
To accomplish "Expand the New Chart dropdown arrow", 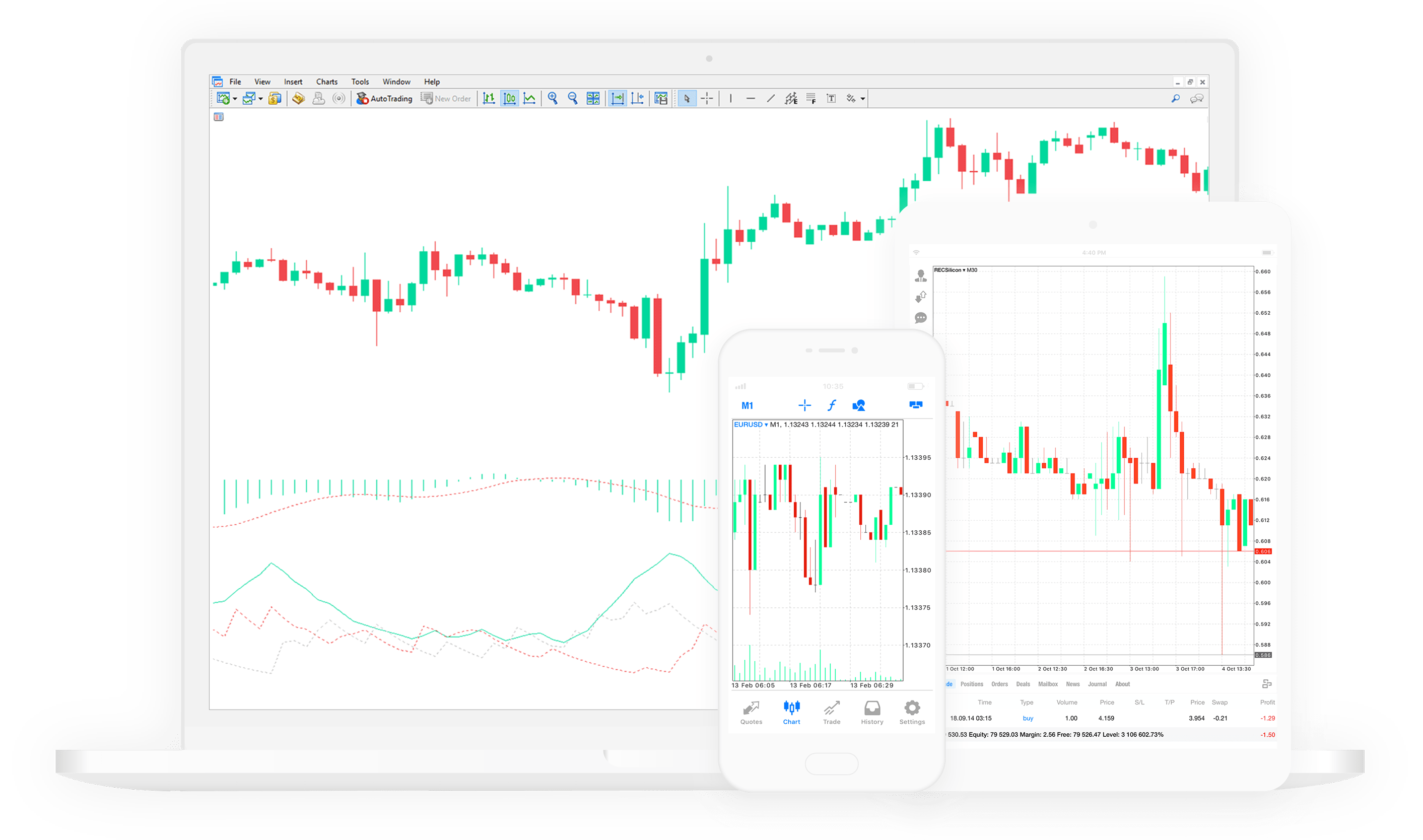I will (235, 99).
